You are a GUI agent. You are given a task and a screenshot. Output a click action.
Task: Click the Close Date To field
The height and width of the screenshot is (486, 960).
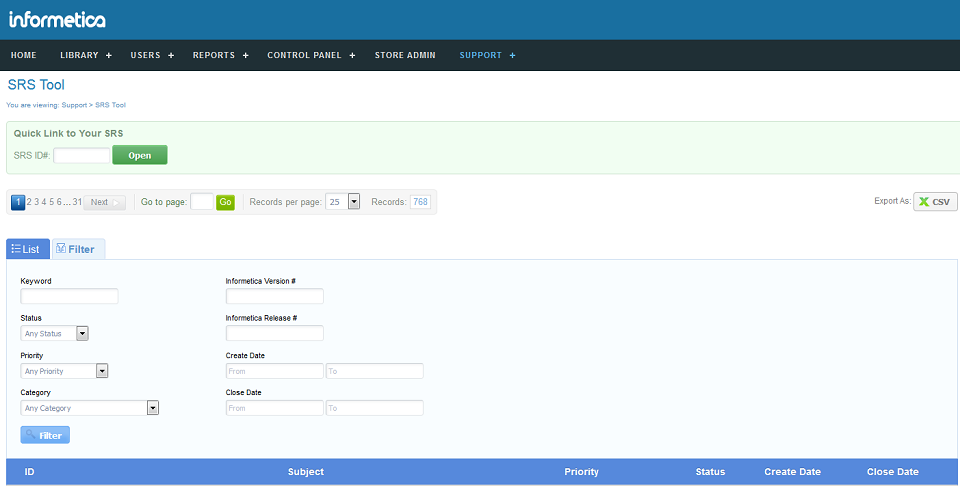pyautogui.click(x=375, y=408)
